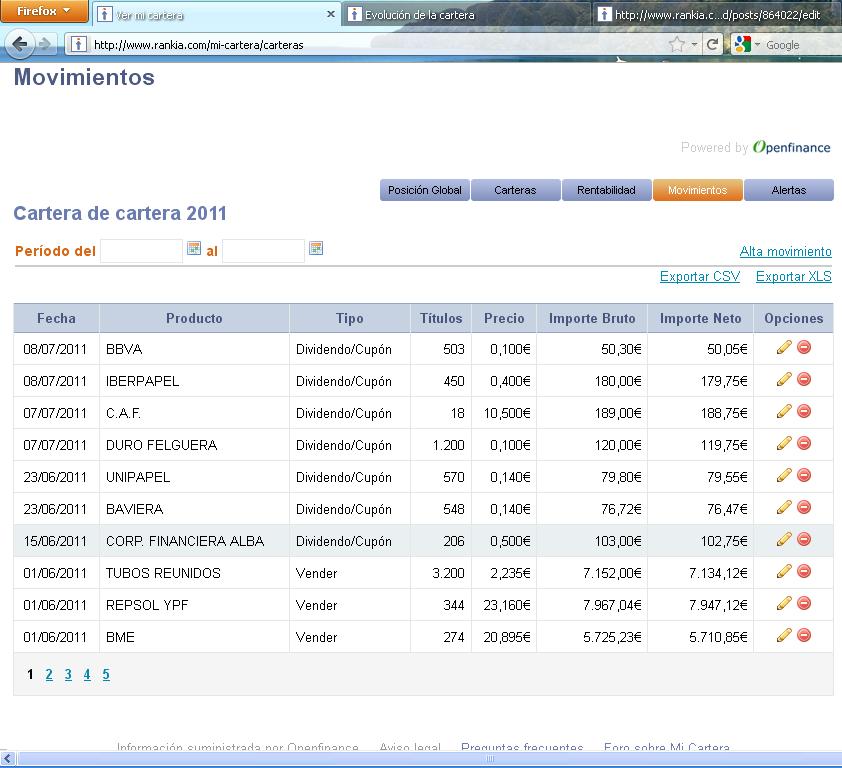Switch to the rankia posts edit browser tab
Viewport: 842px width, 768px height.
click(x=717, y=15)
